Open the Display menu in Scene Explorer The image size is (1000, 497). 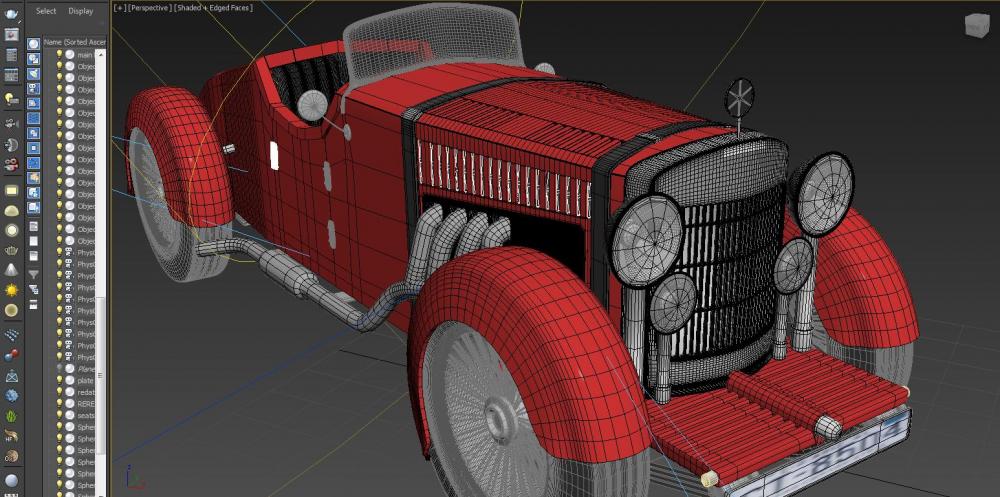(x=81, y=11)
